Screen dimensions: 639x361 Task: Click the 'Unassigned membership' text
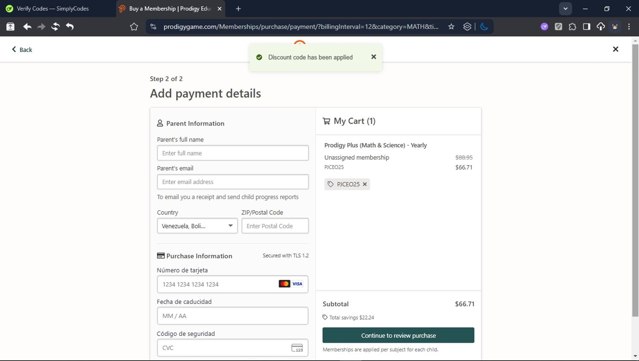pos(357,157)
